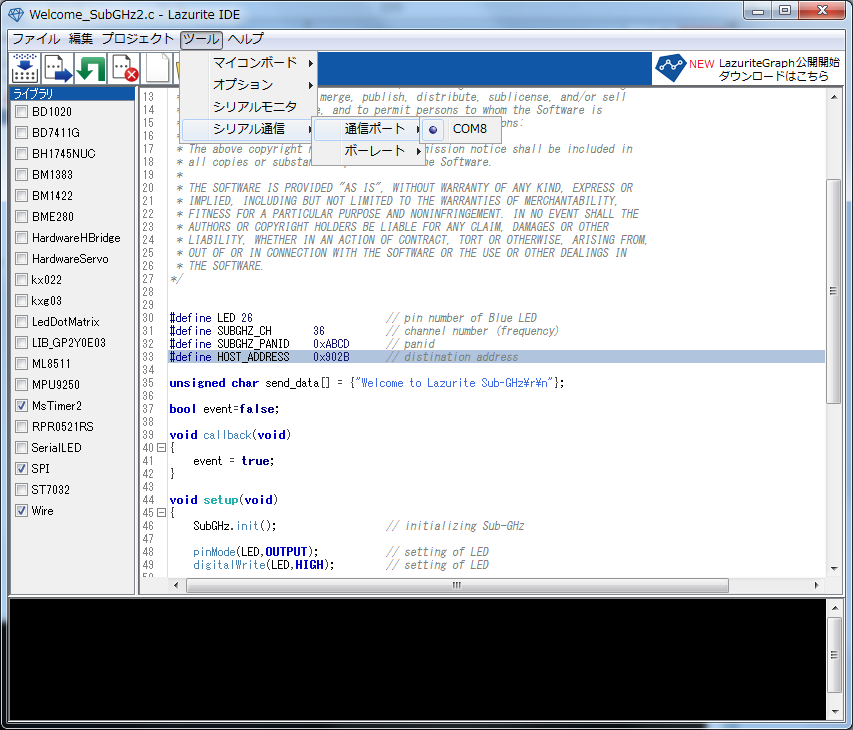Uncheck the Wire library checkbox

pos(21,511)
